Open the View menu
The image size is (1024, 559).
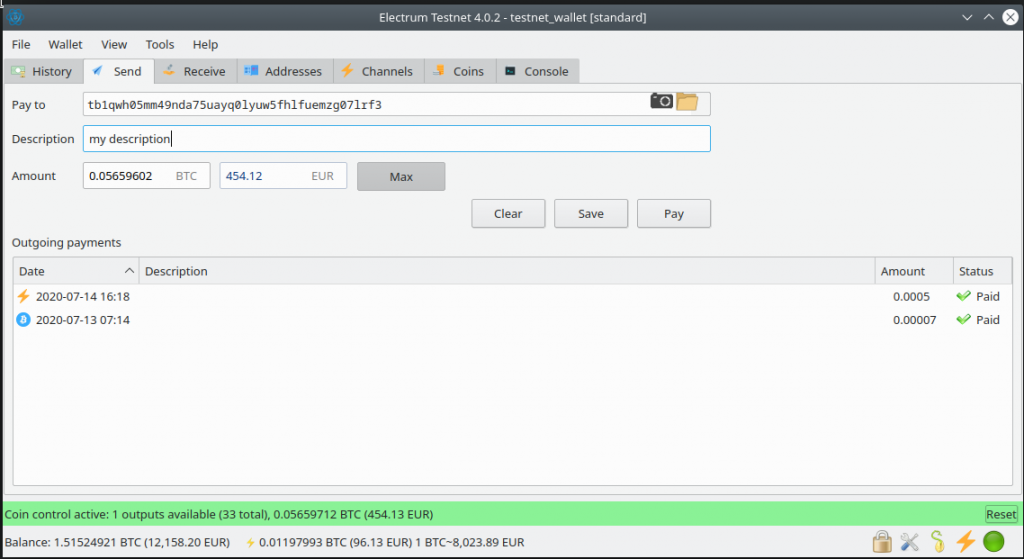(114, 44)
